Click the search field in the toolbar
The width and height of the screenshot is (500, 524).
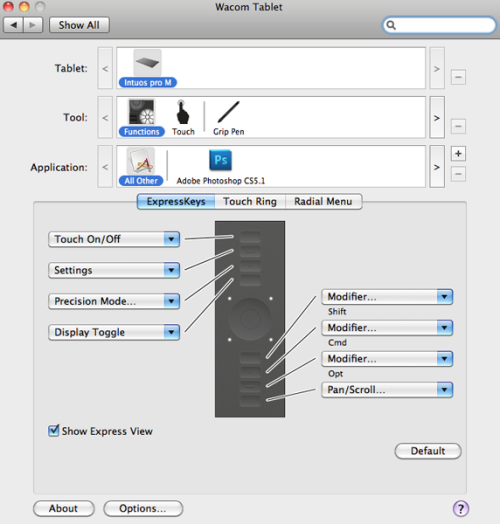click(x=439, y=25)
